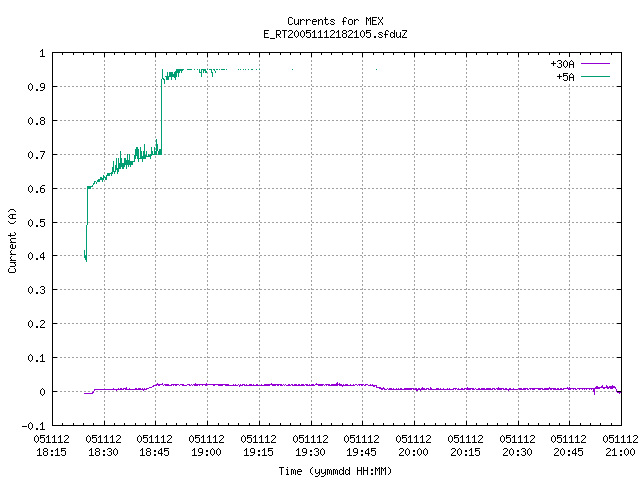Click the x-axis time label 20:30
640x480 pixels.
point(517,452)
